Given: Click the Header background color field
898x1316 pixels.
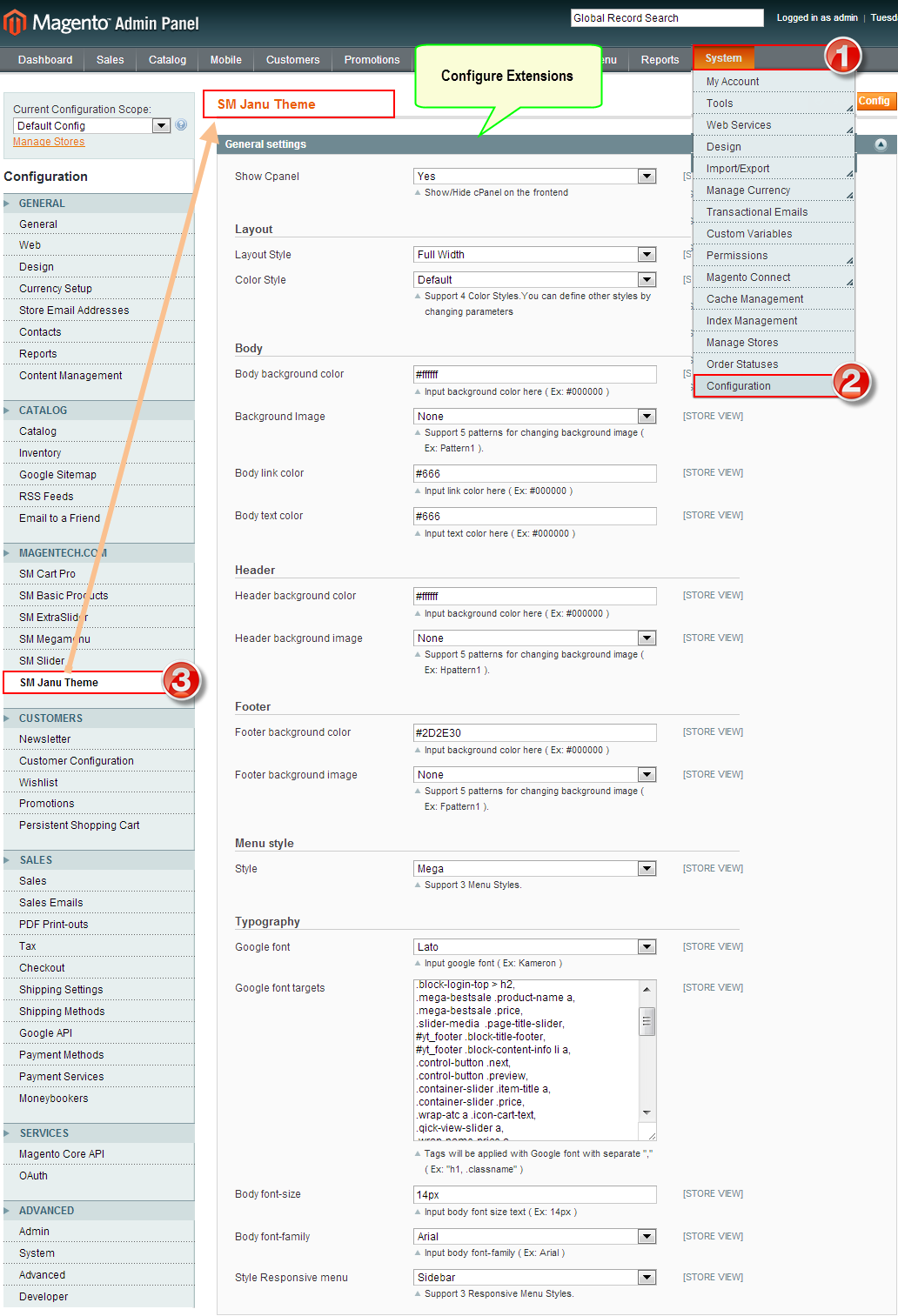Looking at the screenshot, I should pyautogui.click(x=535, y=597).
